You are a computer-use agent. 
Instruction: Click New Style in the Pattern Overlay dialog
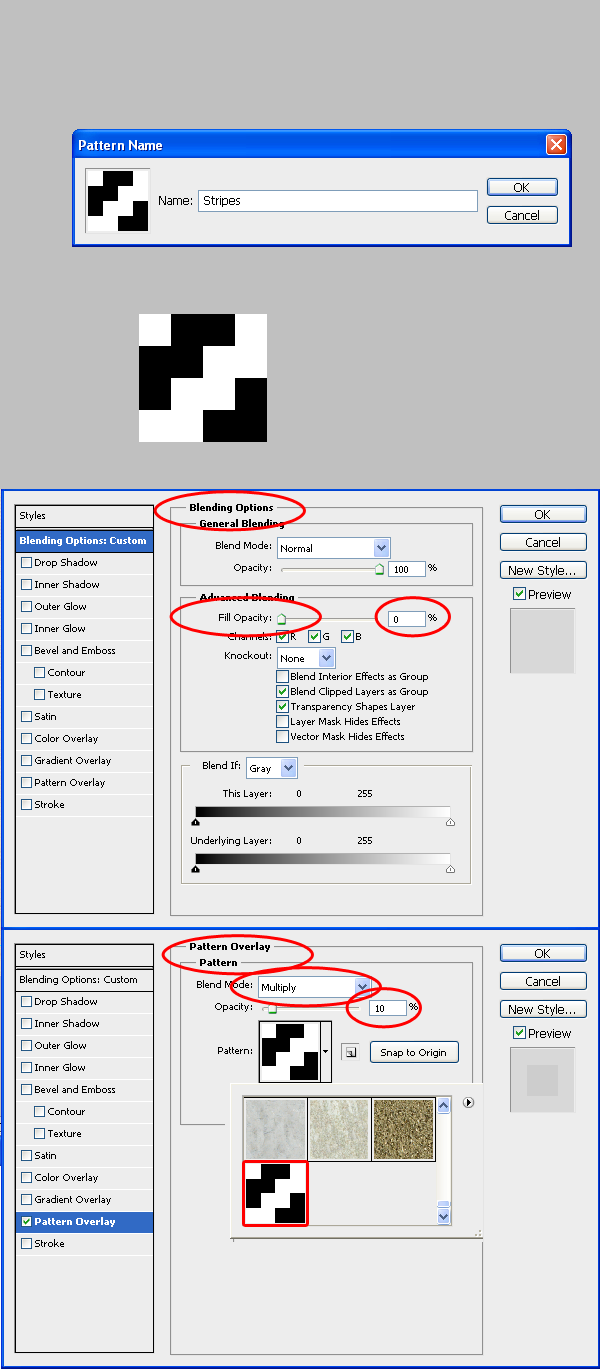(x=543, y=1010)
